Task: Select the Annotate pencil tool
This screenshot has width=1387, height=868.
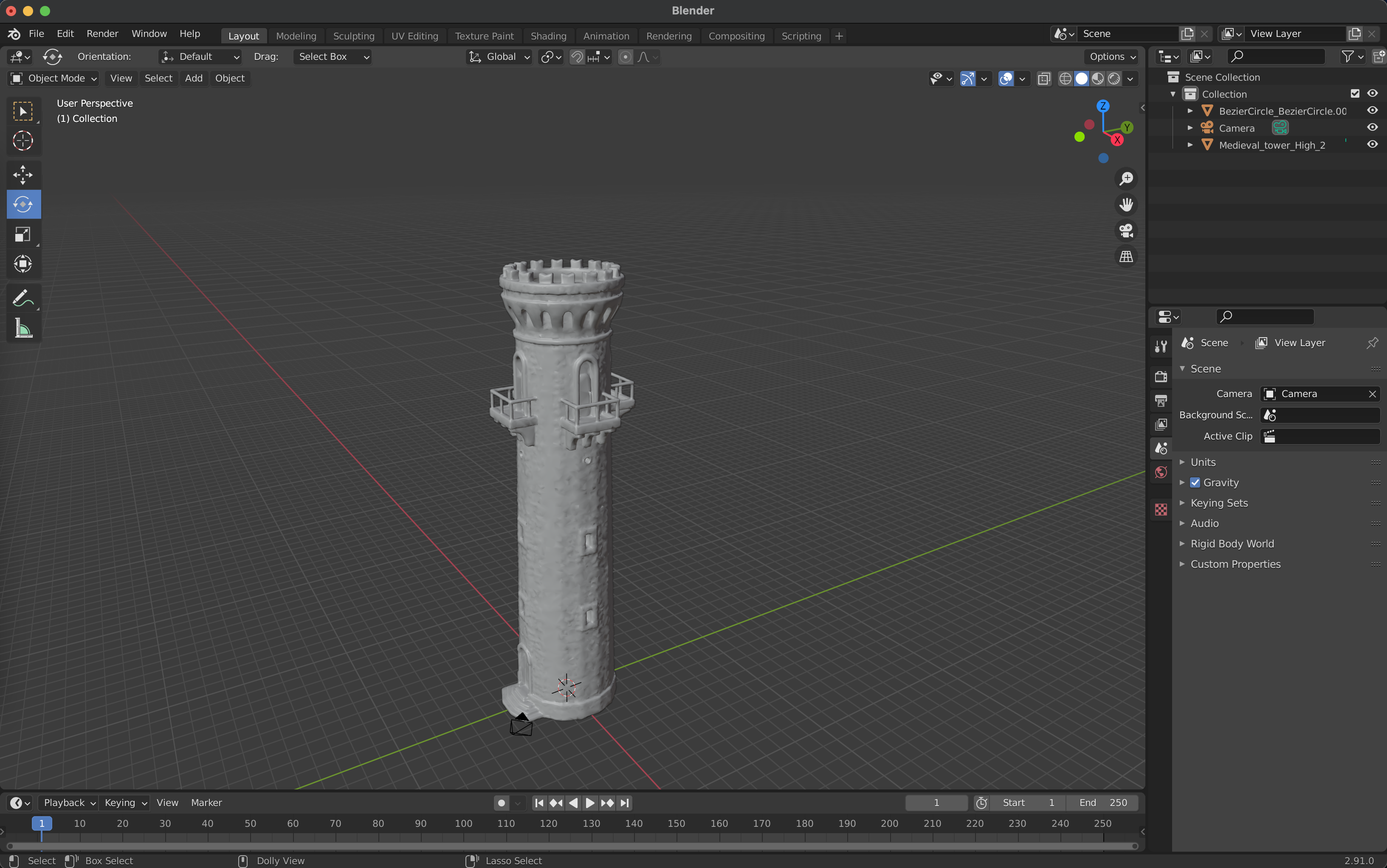Action: click(x=23, y=299)
